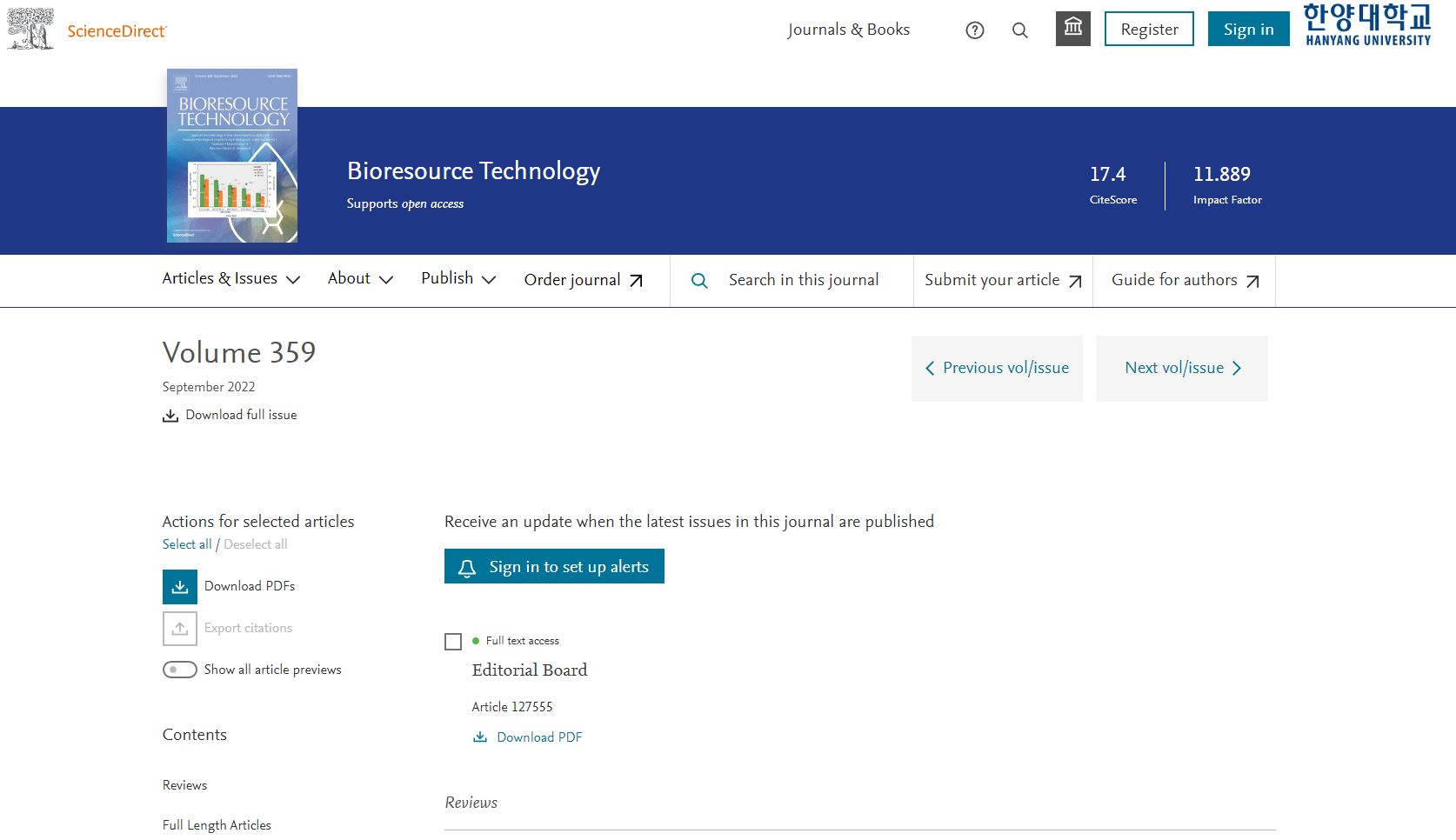1456x840 pixels.
Task: Click the help question mark icon
Action: click(975, 30)
